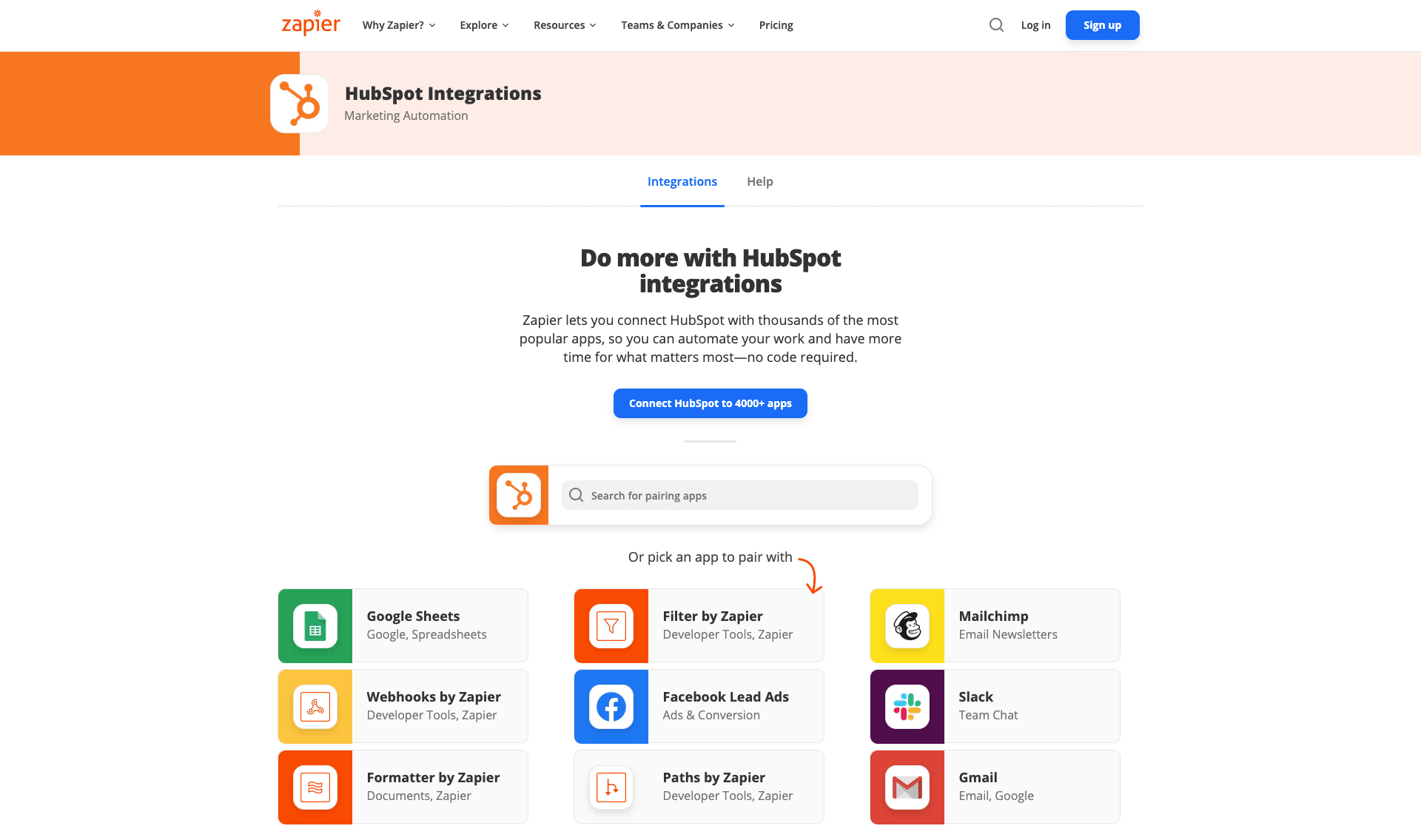
Task: Expand the Explore dropdown
Action: [485, 25]
